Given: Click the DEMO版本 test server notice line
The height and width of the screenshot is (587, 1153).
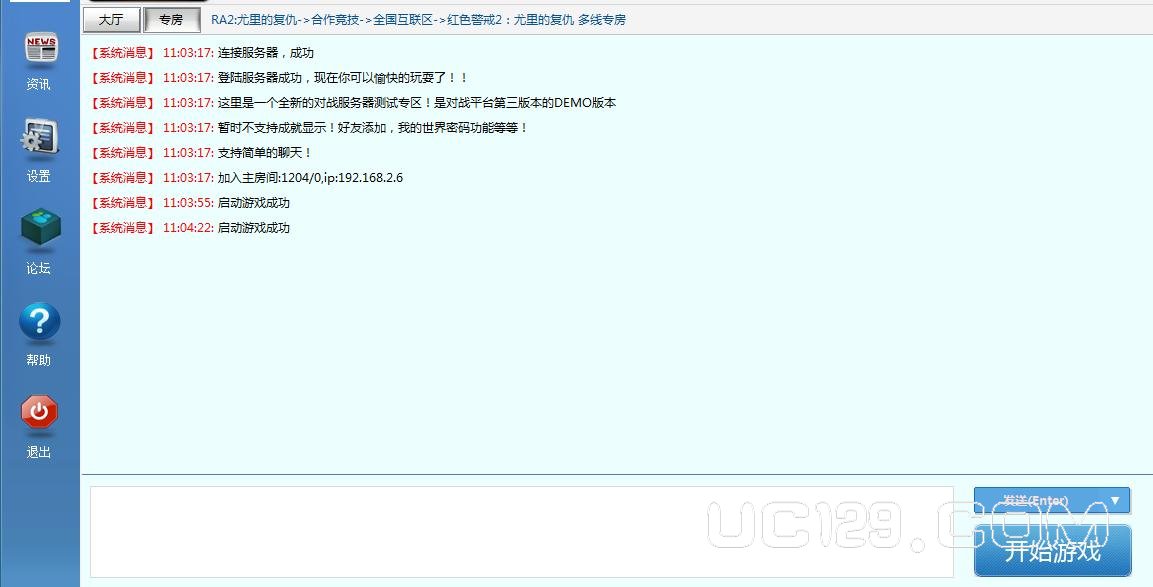Looking at the screenshot, I should (416, 103).
